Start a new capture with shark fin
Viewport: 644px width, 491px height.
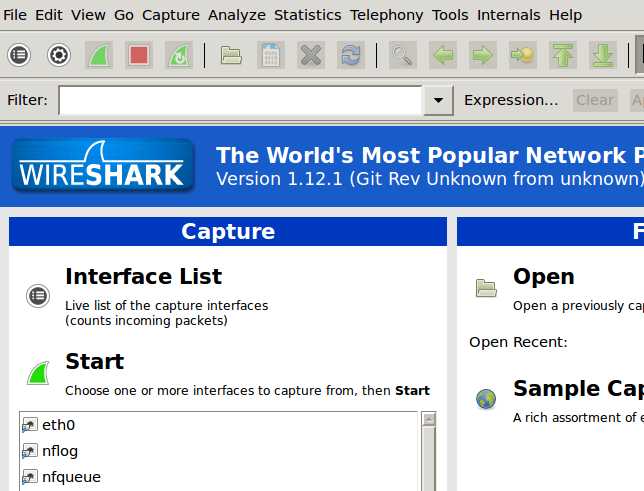[99, 55]
